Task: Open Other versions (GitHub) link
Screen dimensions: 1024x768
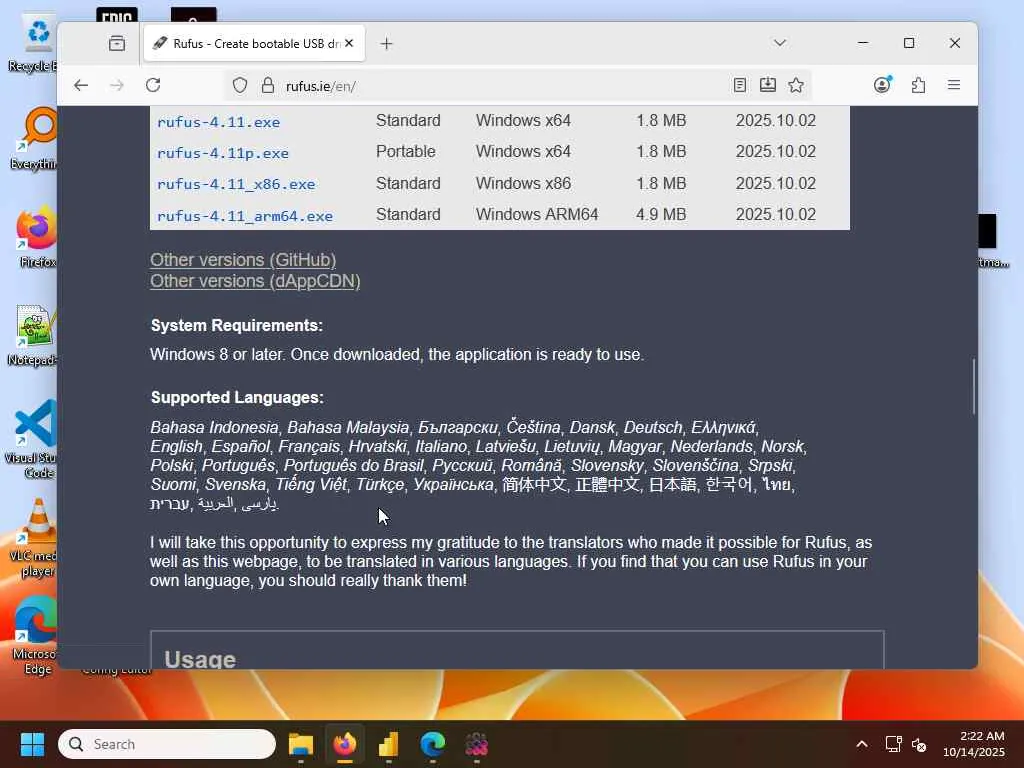Action: point(243,260)
